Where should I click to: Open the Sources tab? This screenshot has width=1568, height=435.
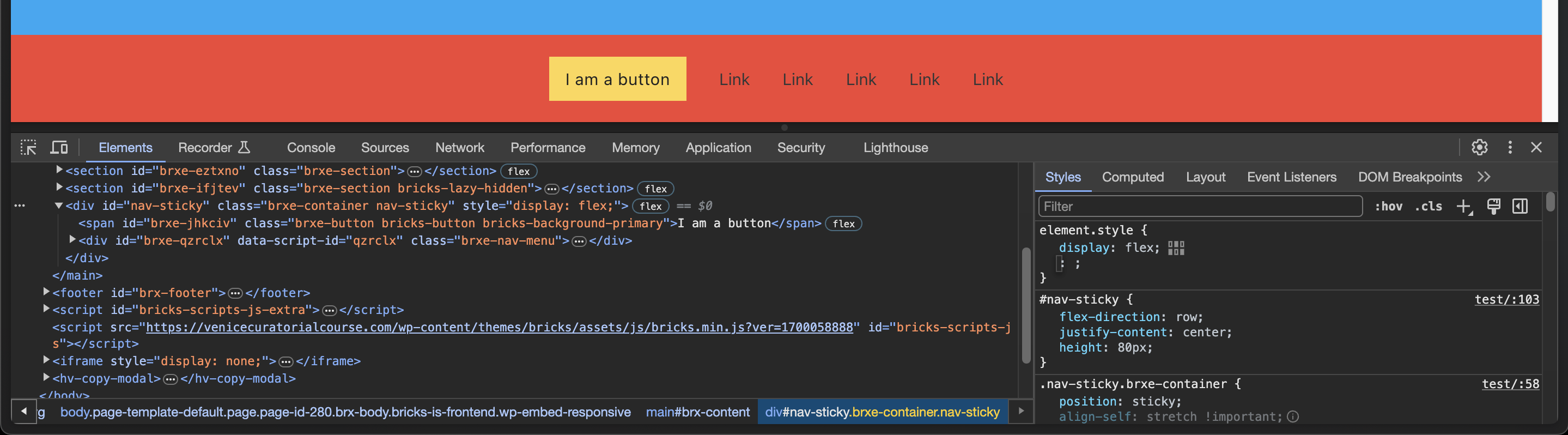[x=385, y=147]
